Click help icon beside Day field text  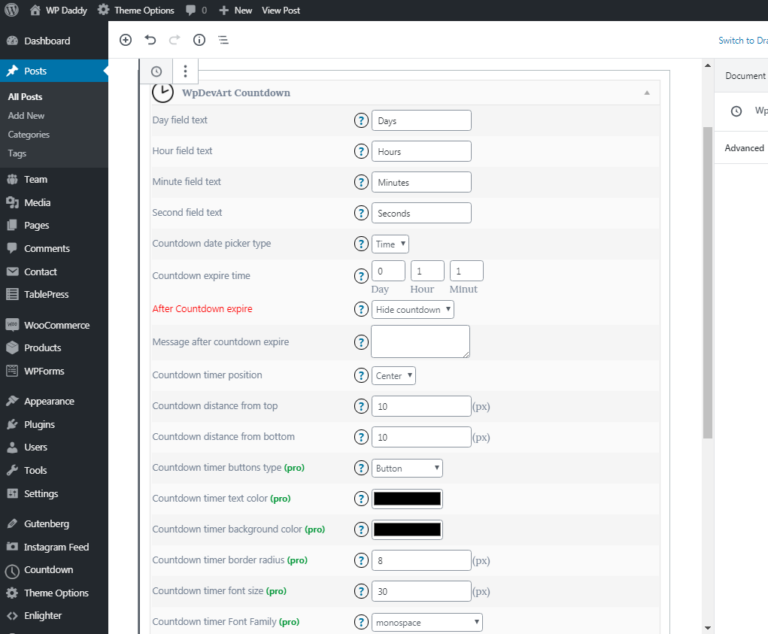(x=361, y=120)
